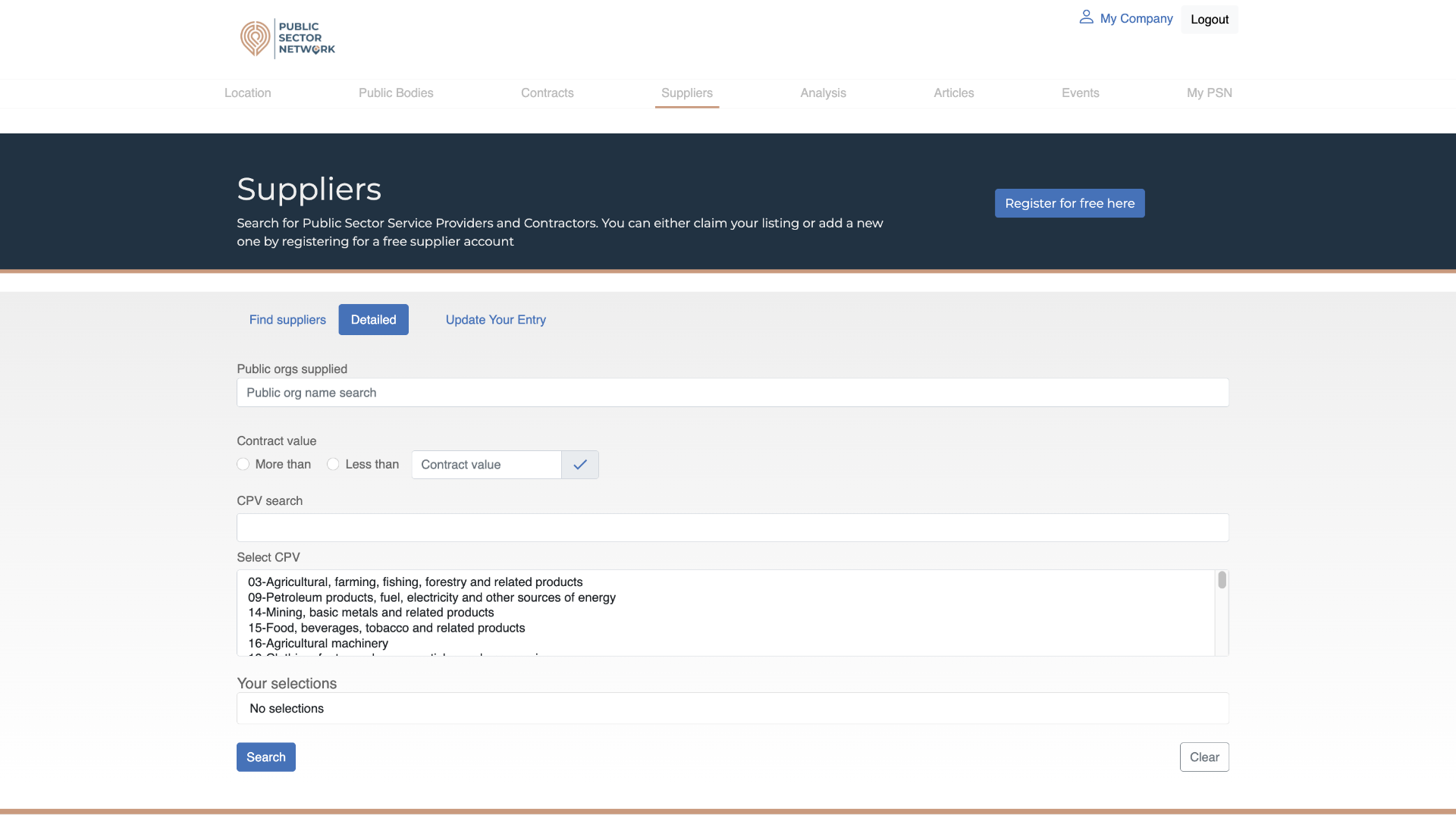Open the My Company link
Image resolution: width=1456 pixels, height=815 pixels.
[x=1136, y=18]
